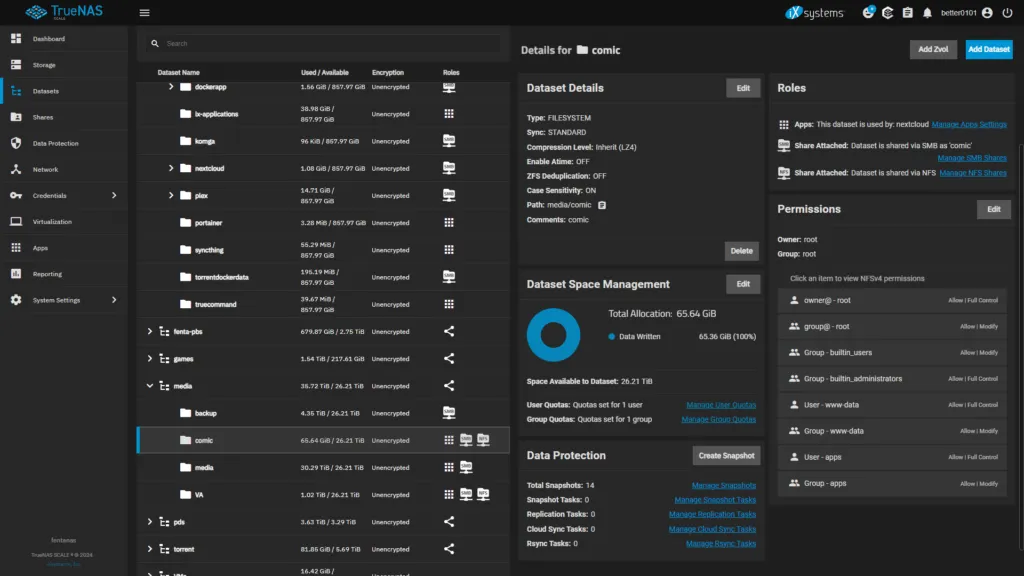Toggle the sidebar with the hamburger icon
This screenshot has width=1024, height=576.
(144, 13)
